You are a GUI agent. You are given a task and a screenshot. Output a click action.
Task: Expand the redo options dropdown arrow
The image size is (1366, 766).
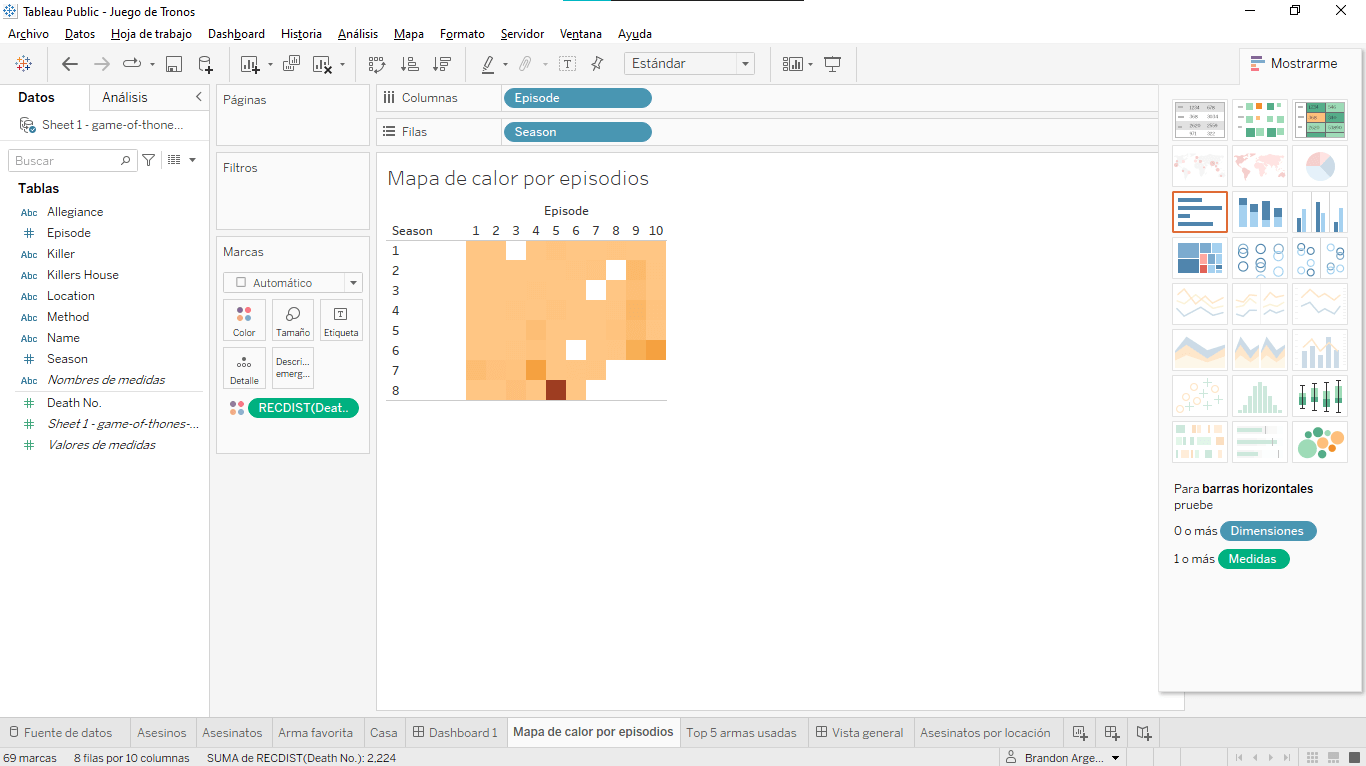tap(152, 65)
